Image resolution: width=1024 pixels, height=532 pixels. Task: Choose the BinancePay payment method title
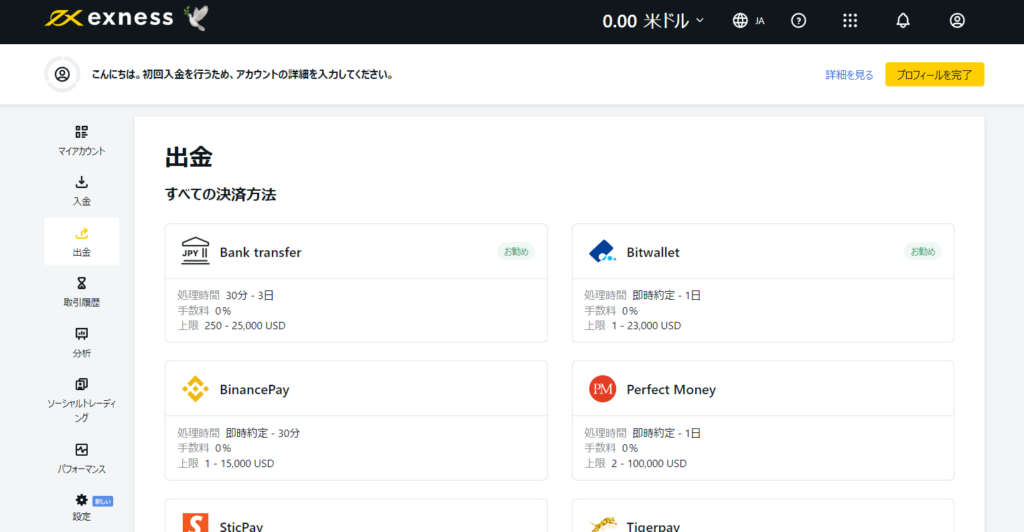(x=255, y=390)
